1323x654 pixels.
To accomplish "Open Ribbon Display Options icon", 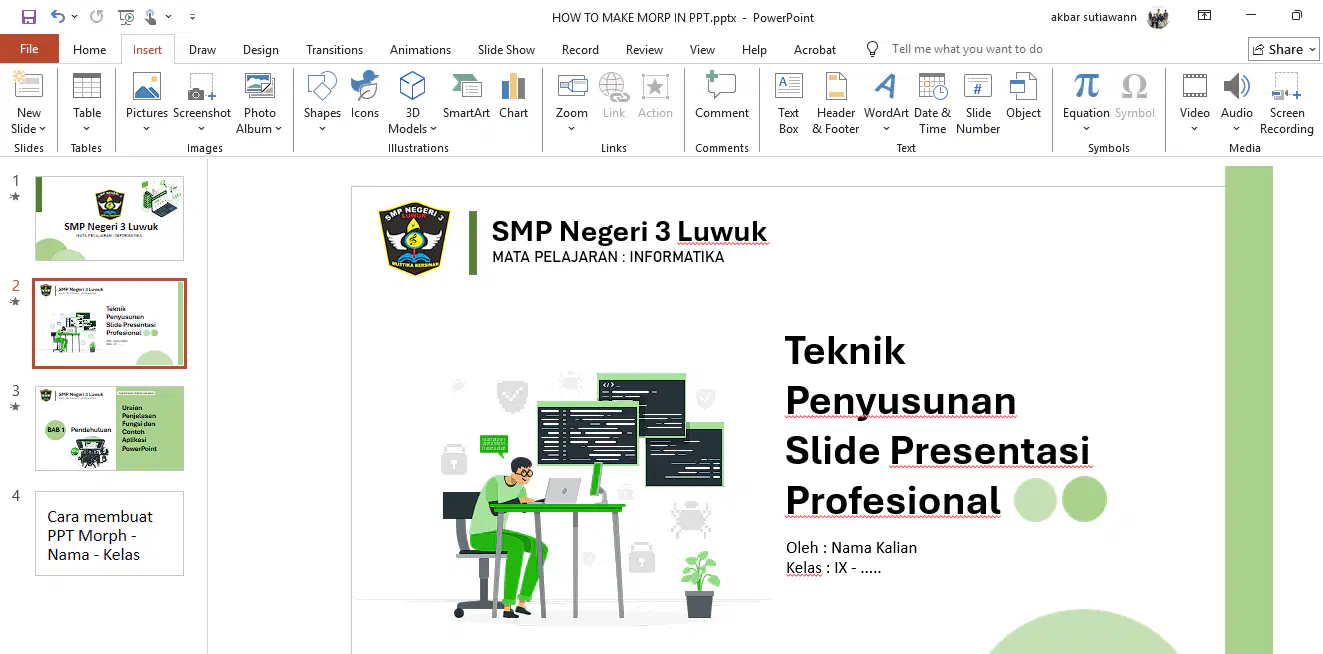I will pyautogui.click(x=1204, y=16).
